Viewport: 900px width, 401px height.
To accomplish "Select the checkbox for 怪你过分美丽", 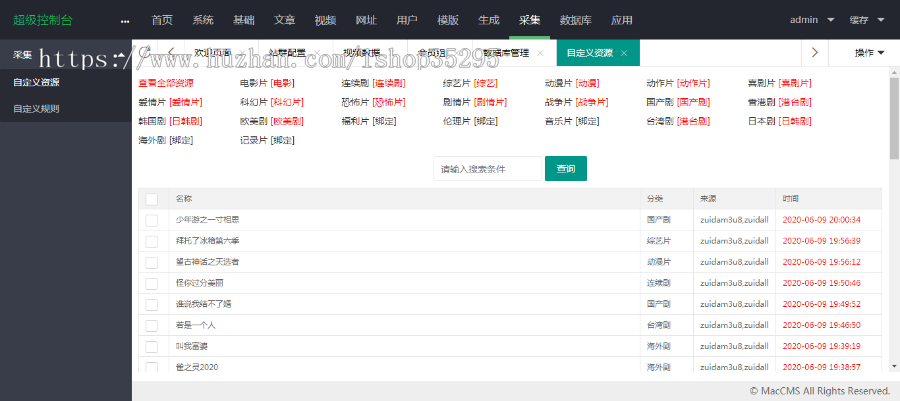I will tap(152, 283).
